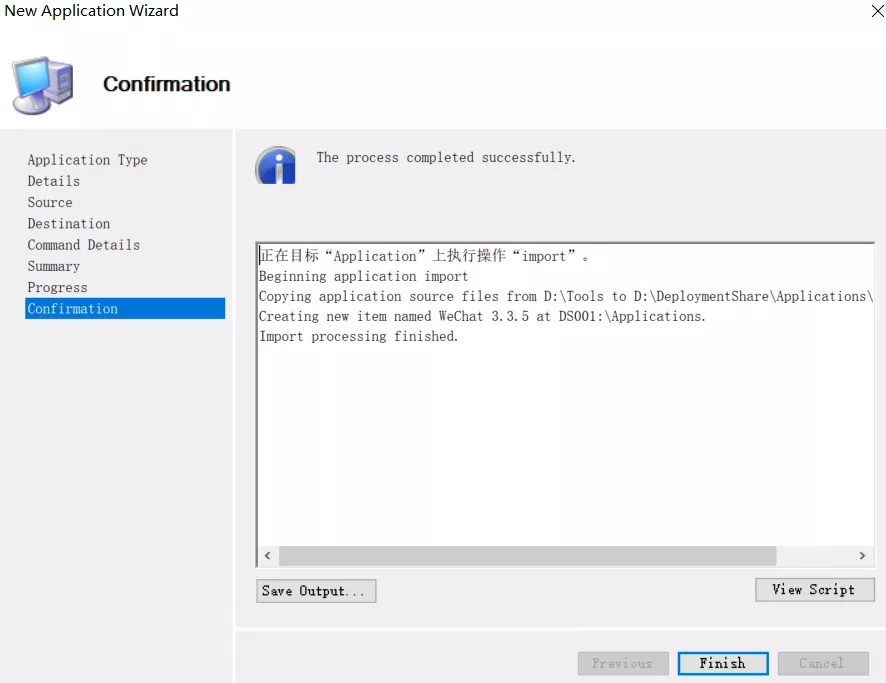Image resolution: width=886 pixels, height=683 pixels.
Task: Open the View Script button
Action: (x=814, y=590)
